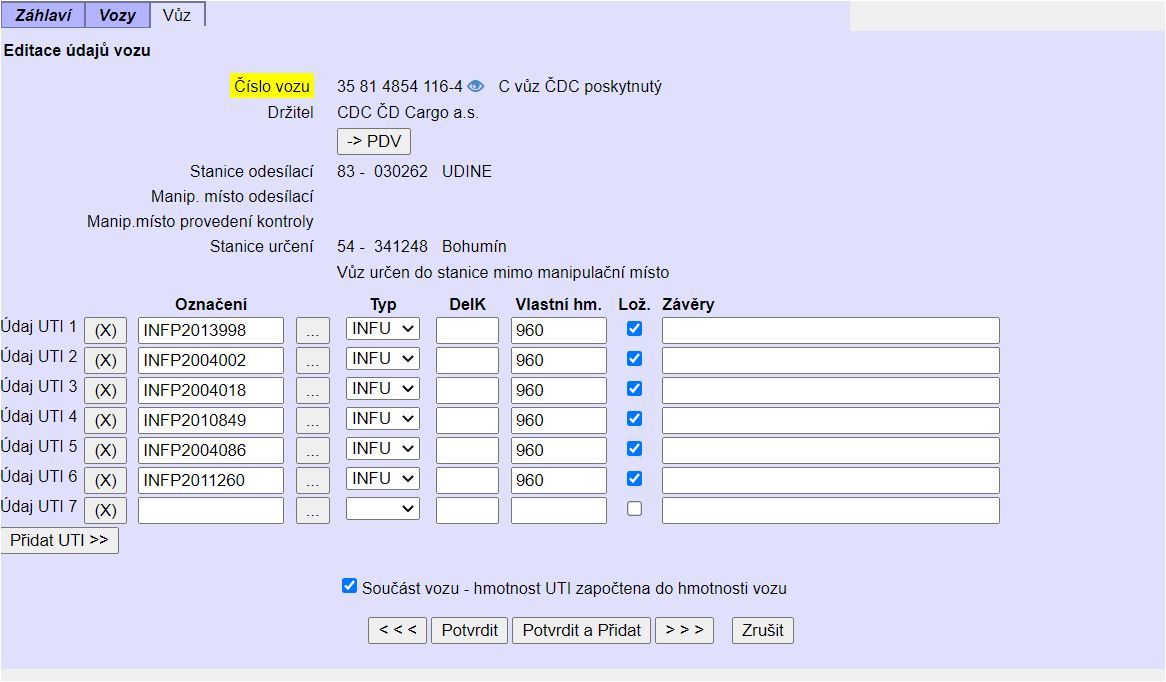Toggle Součást vozu weight checkbox
This screenshot has width=1166, height=682.
(349, 586)
